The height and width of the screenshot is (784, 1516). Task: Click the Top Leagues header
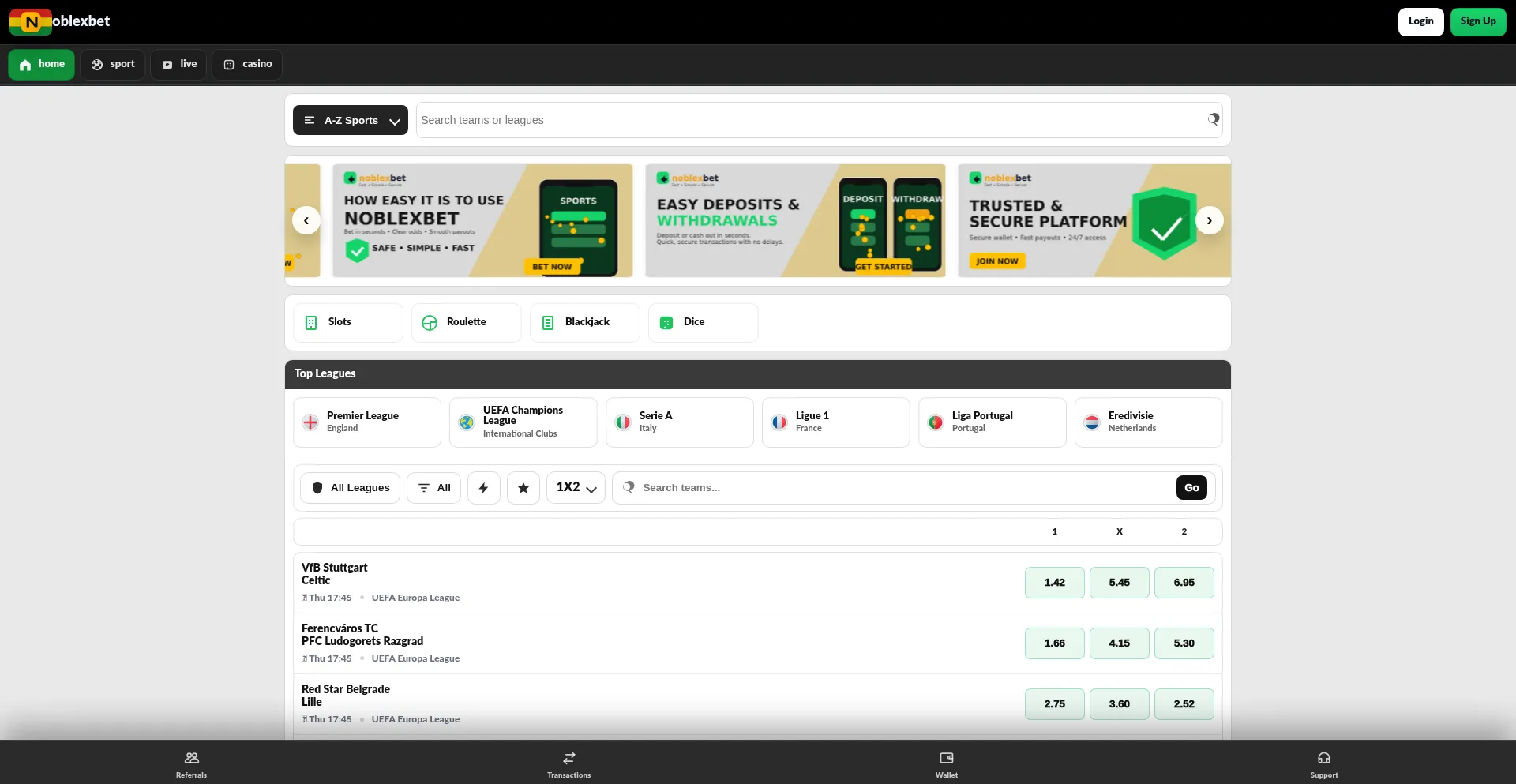[758, 374]
